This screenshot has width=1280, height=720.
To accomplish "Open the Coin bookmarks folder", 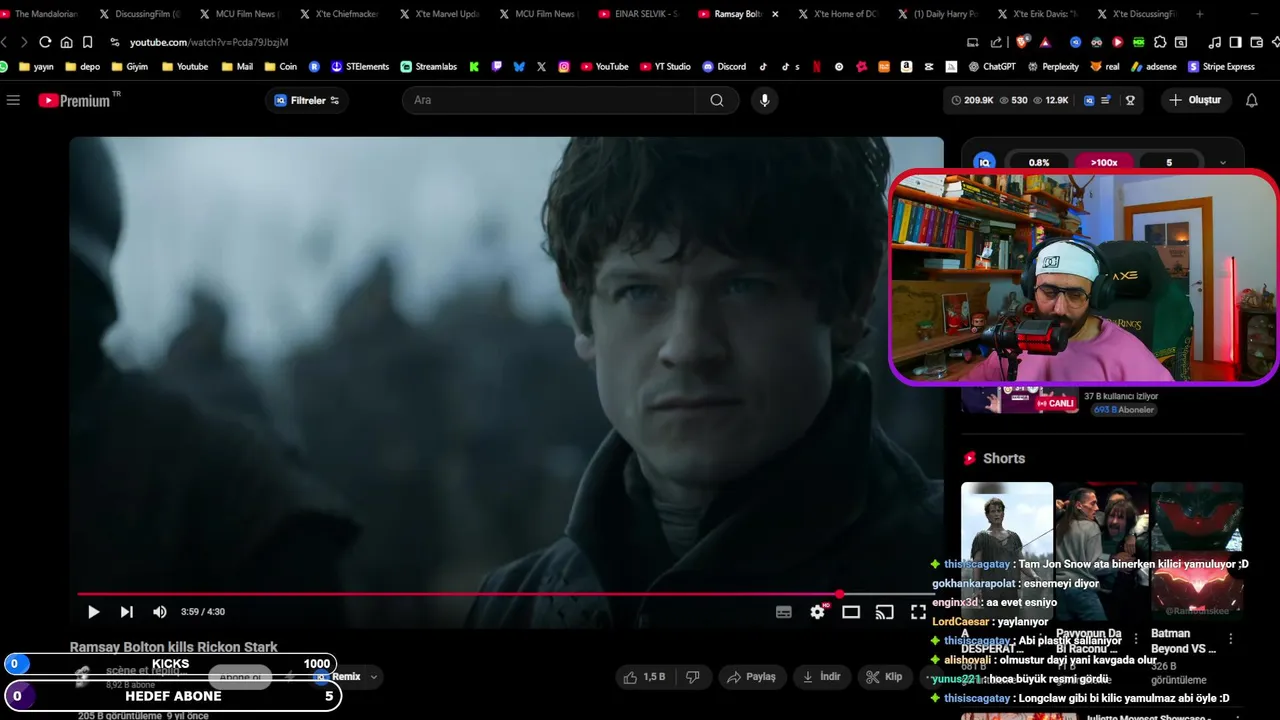I will tap(280, 67).
